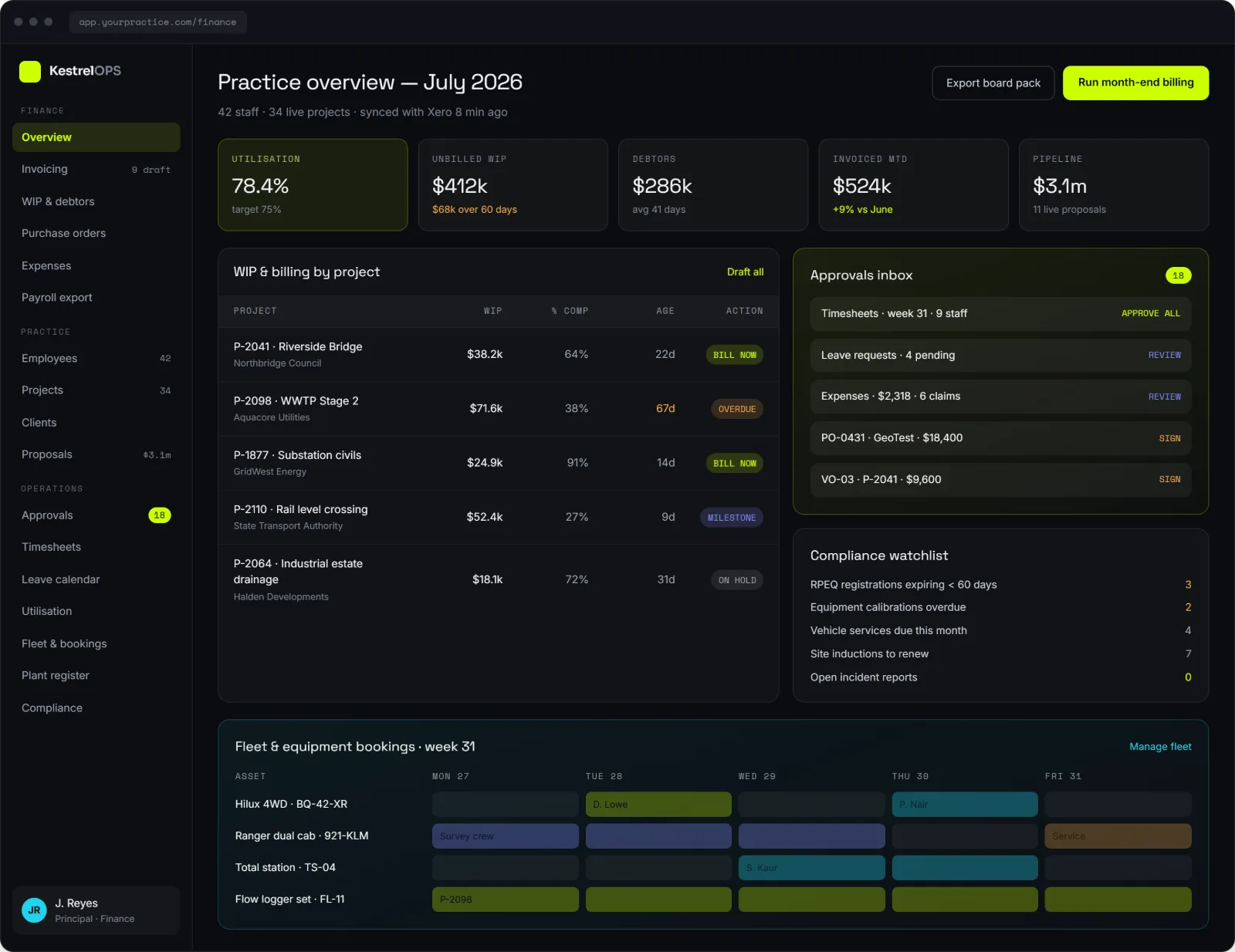This screenshot has width=1235, height=952.
Task: Click the D. Lowe Hilux booking
Action: (658, 804)
